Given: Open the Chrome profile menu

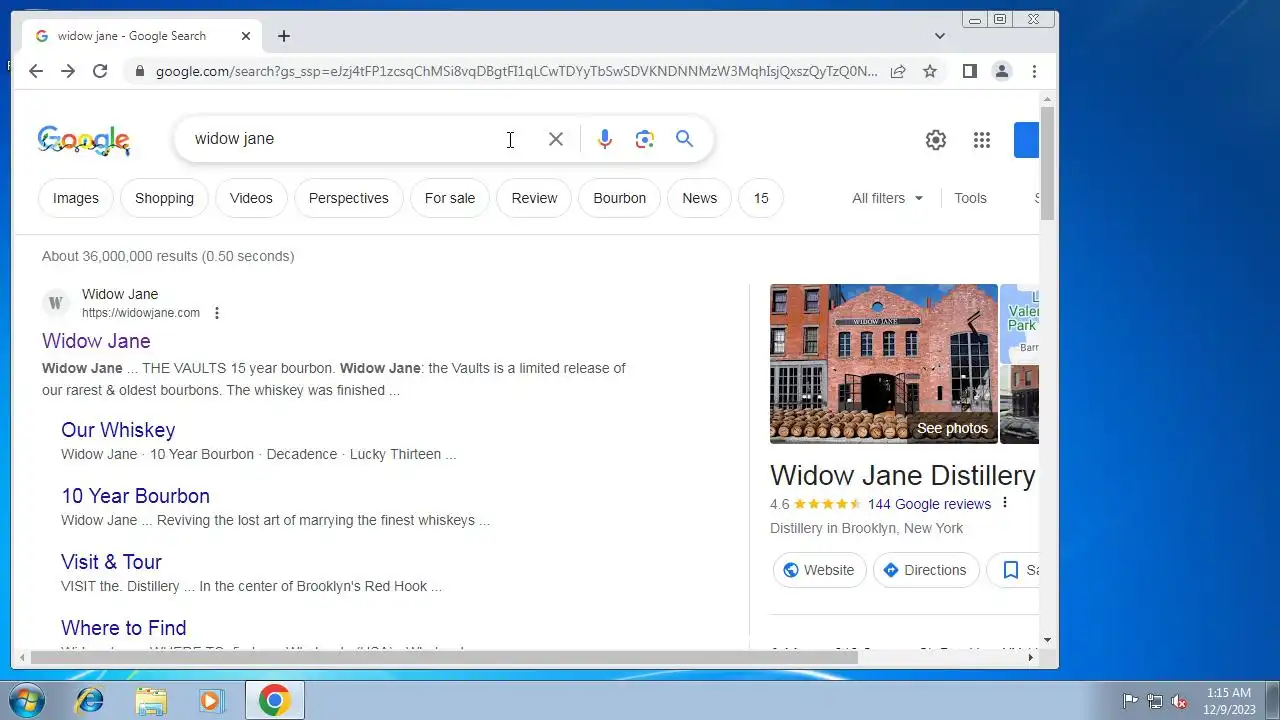Looking at the screenshot, I should [1001, 71].
